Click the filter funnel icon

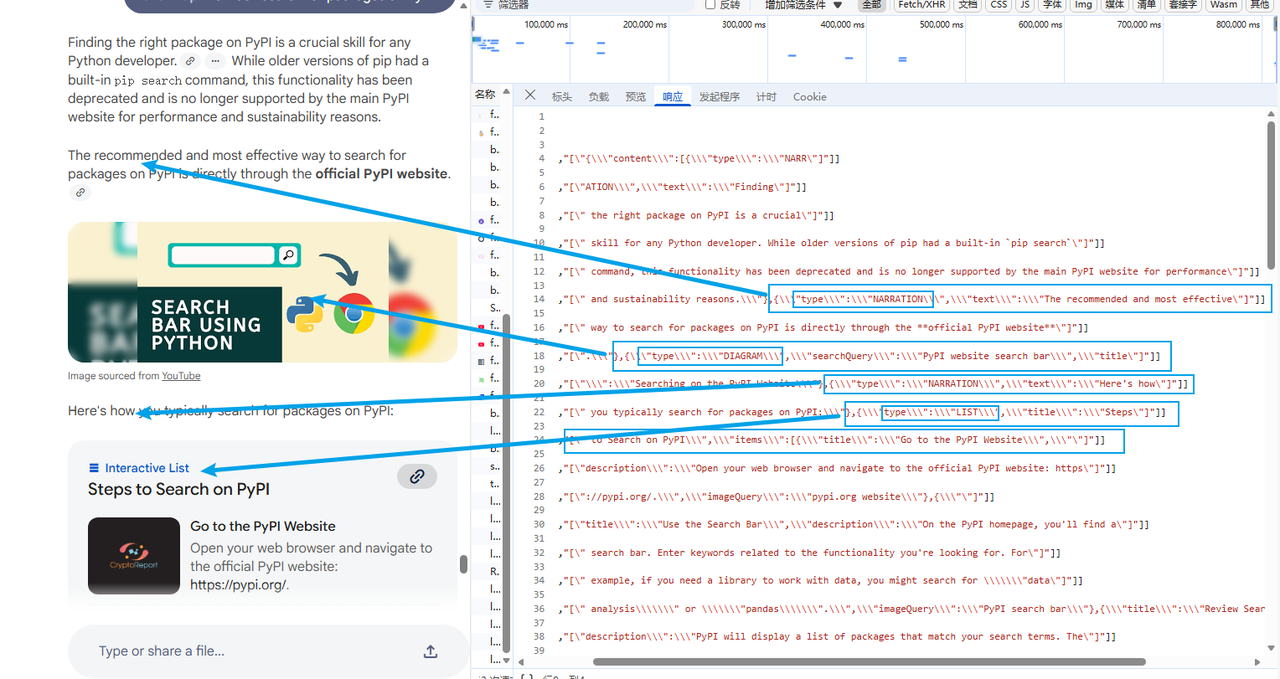(x=487, y=5)
